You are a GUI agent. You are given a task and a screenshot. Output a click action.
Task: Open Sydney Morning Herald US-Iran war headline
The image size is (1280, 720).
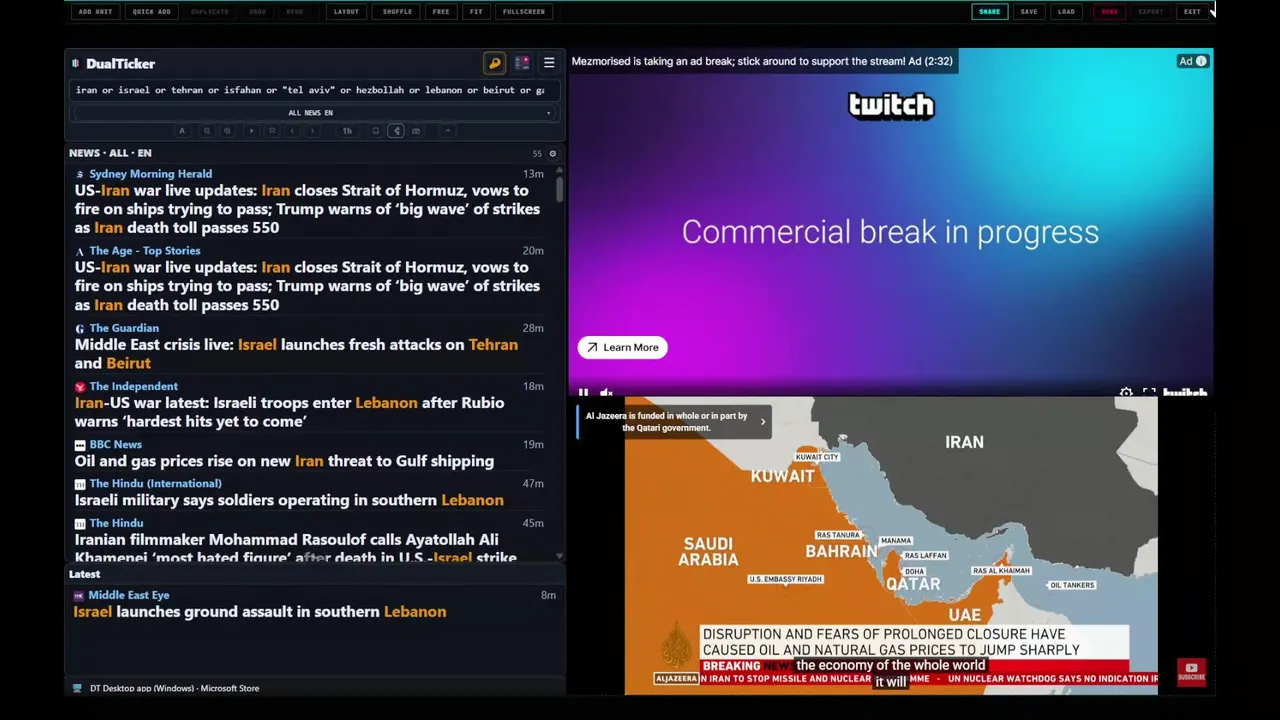click(x=307, y=209)
